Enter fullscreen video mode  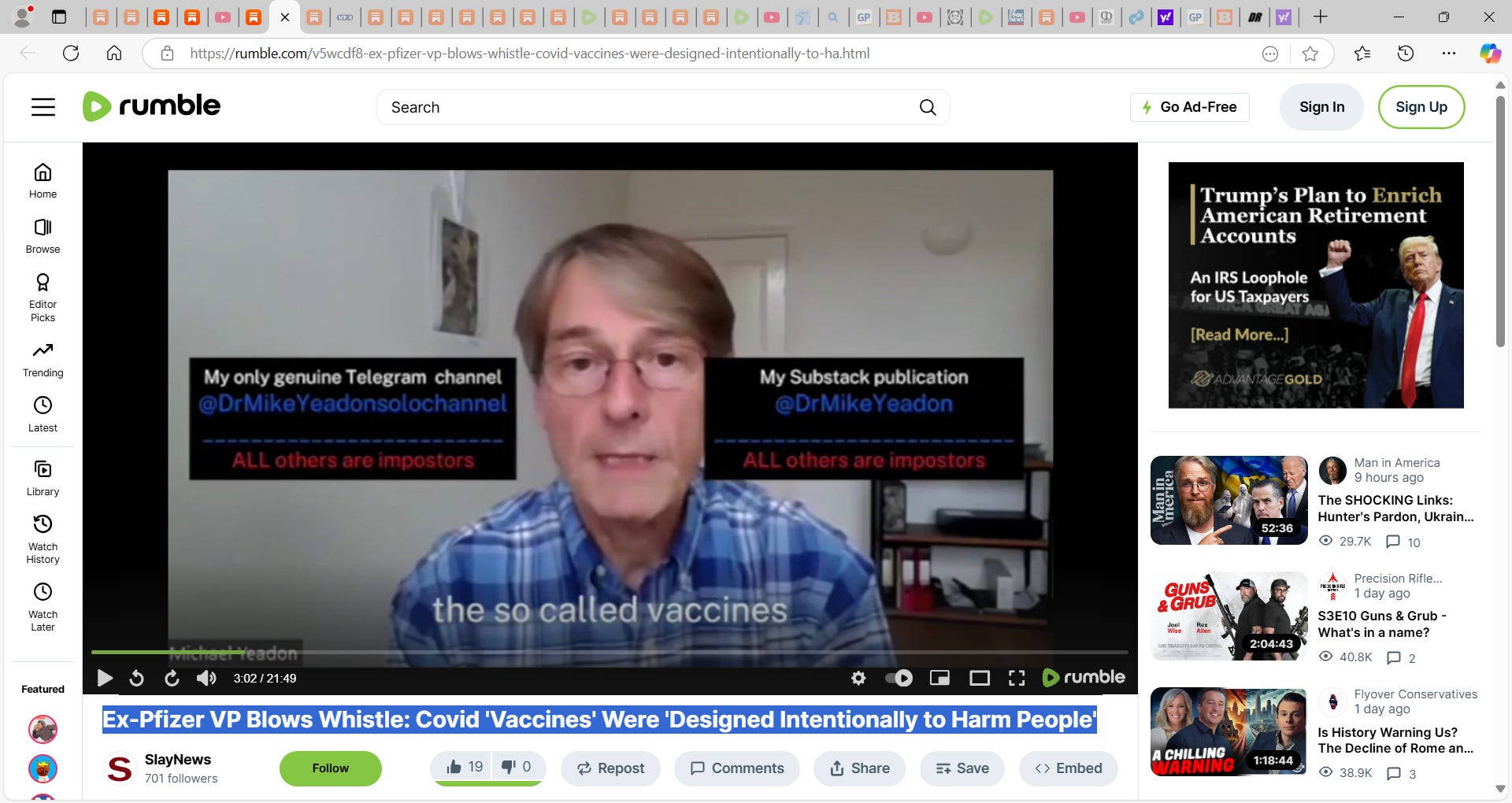[x=1017, y=678]
